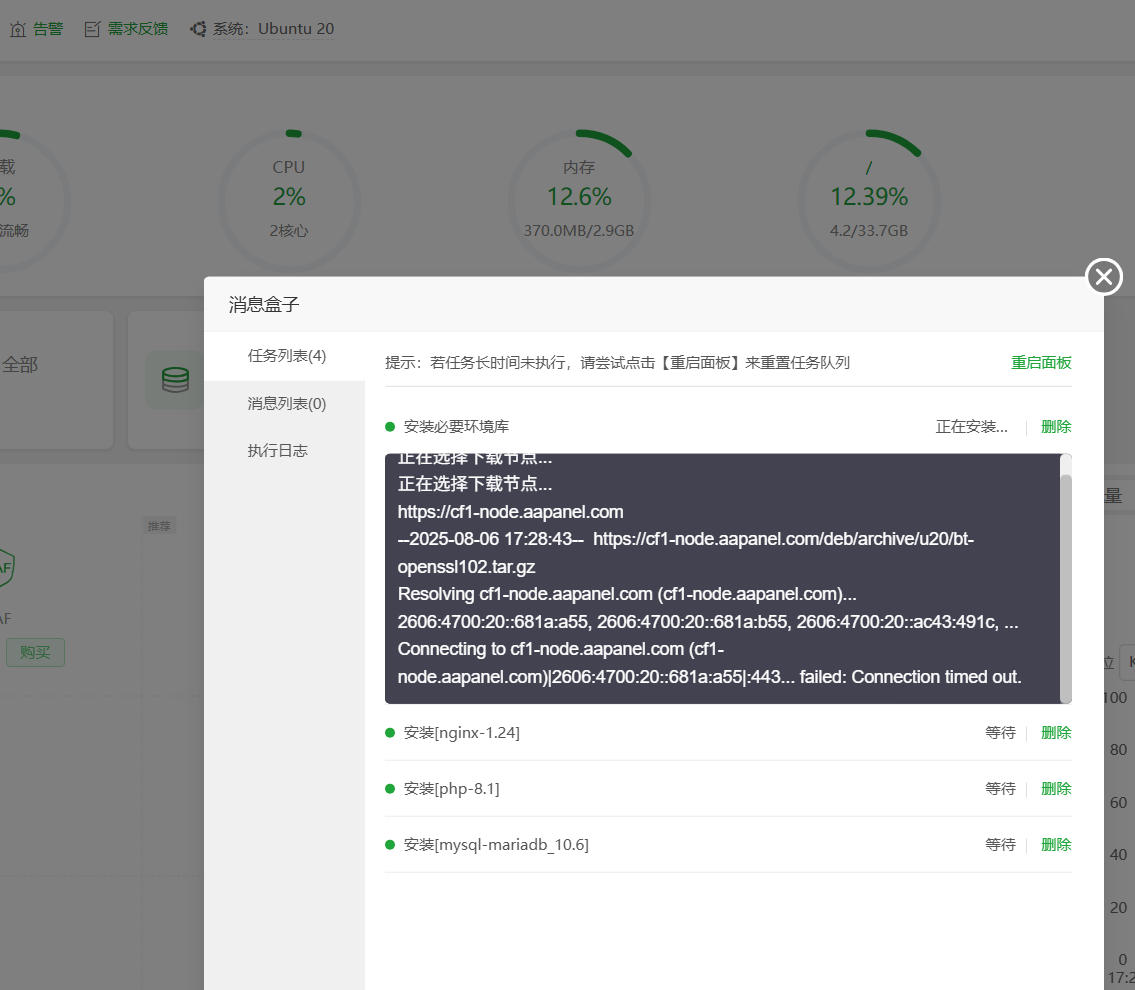Image resolution: width=1135 pixels, height=990 pixels.
Task: Click the 安装[nginx-1.24] task row
Action: 728,733
